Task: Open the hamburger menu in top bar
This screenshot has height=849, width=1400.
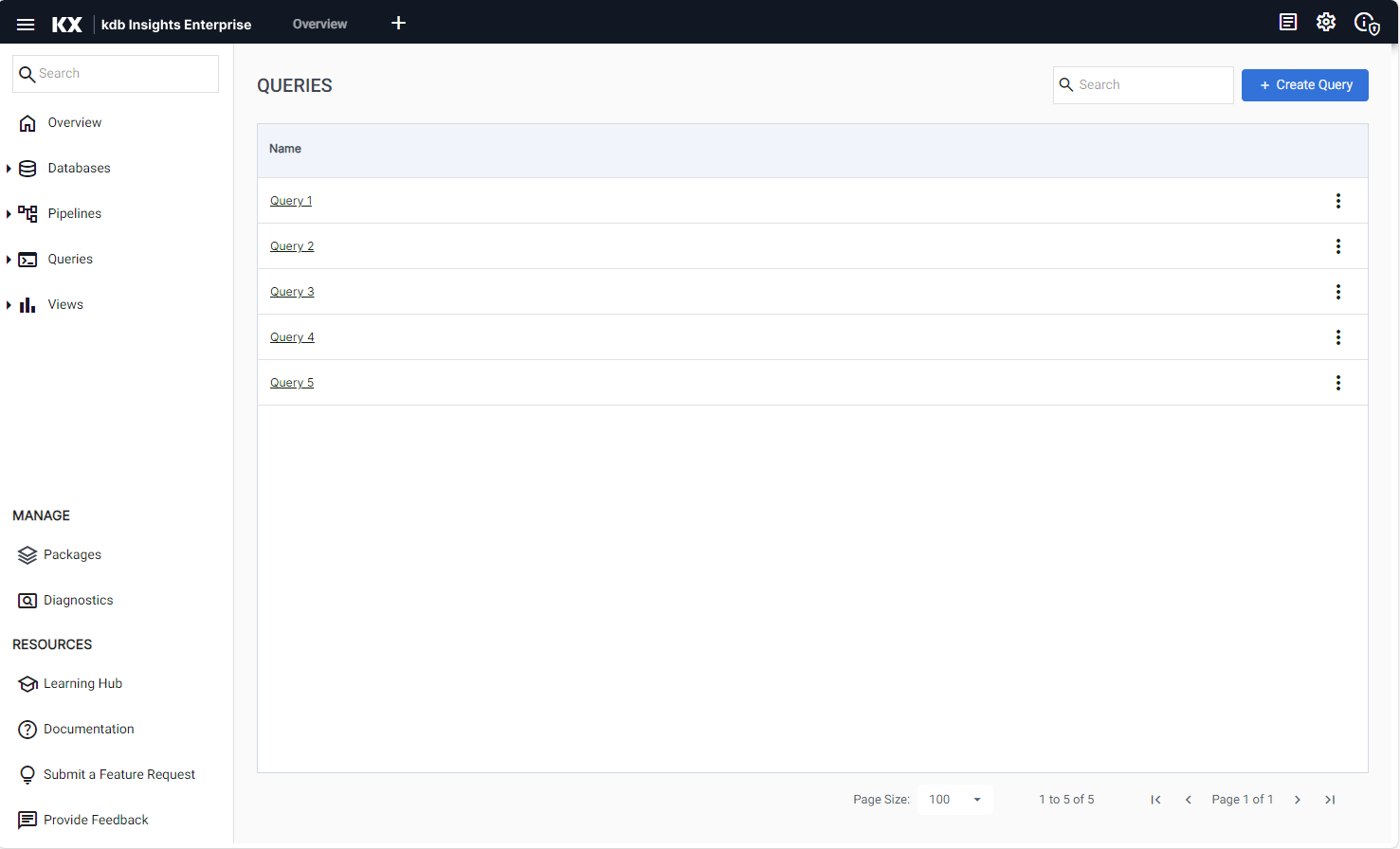Action: (x=26, y=24)
